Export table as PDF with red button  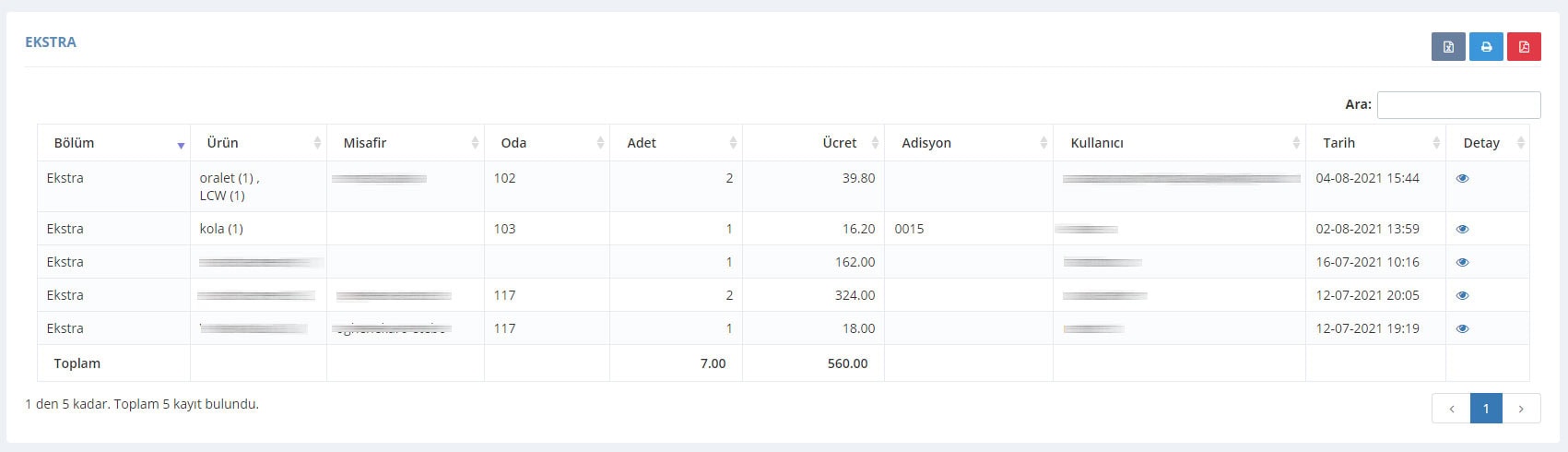click(1524, 47)
